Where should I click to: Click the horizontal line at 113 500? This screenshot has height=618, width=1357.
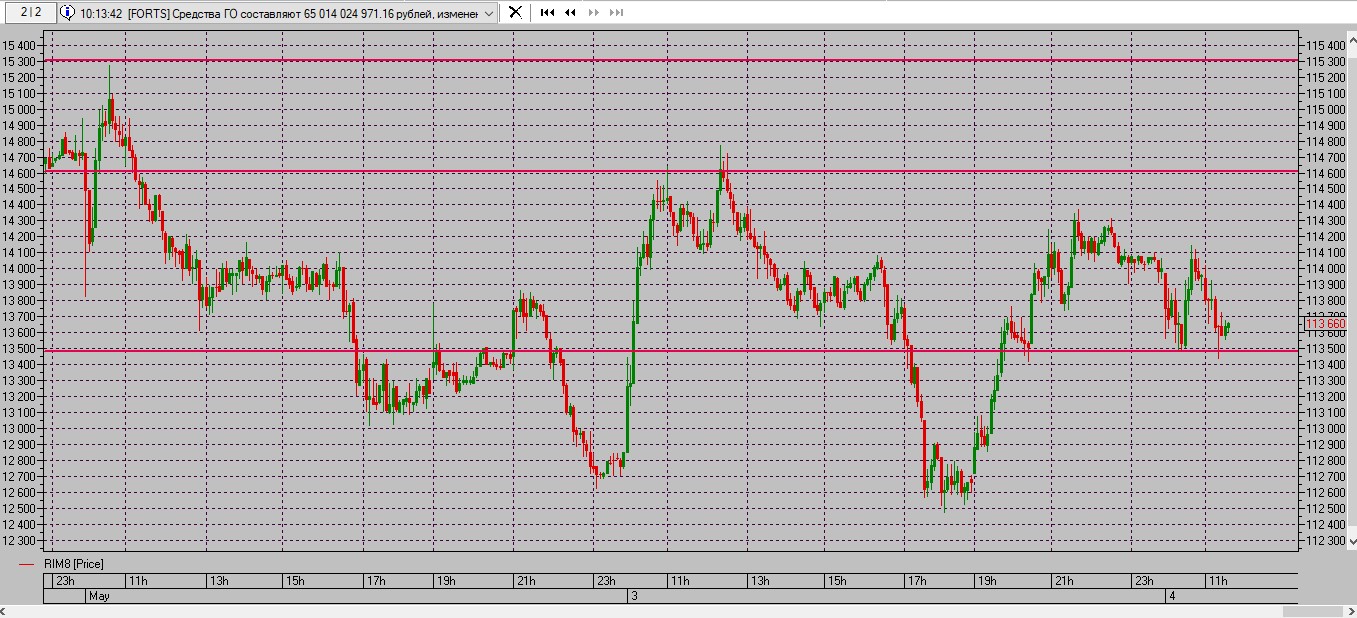click(x=670, y=350)
